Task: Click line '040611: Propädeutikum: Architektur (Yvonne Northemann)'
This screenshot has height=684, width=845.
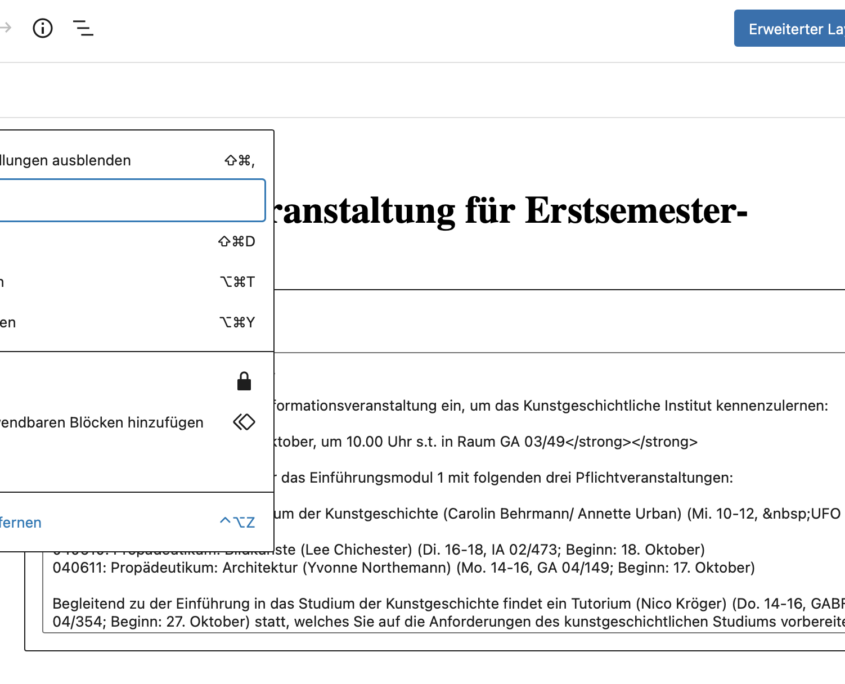Action: [x=252, y=568]
